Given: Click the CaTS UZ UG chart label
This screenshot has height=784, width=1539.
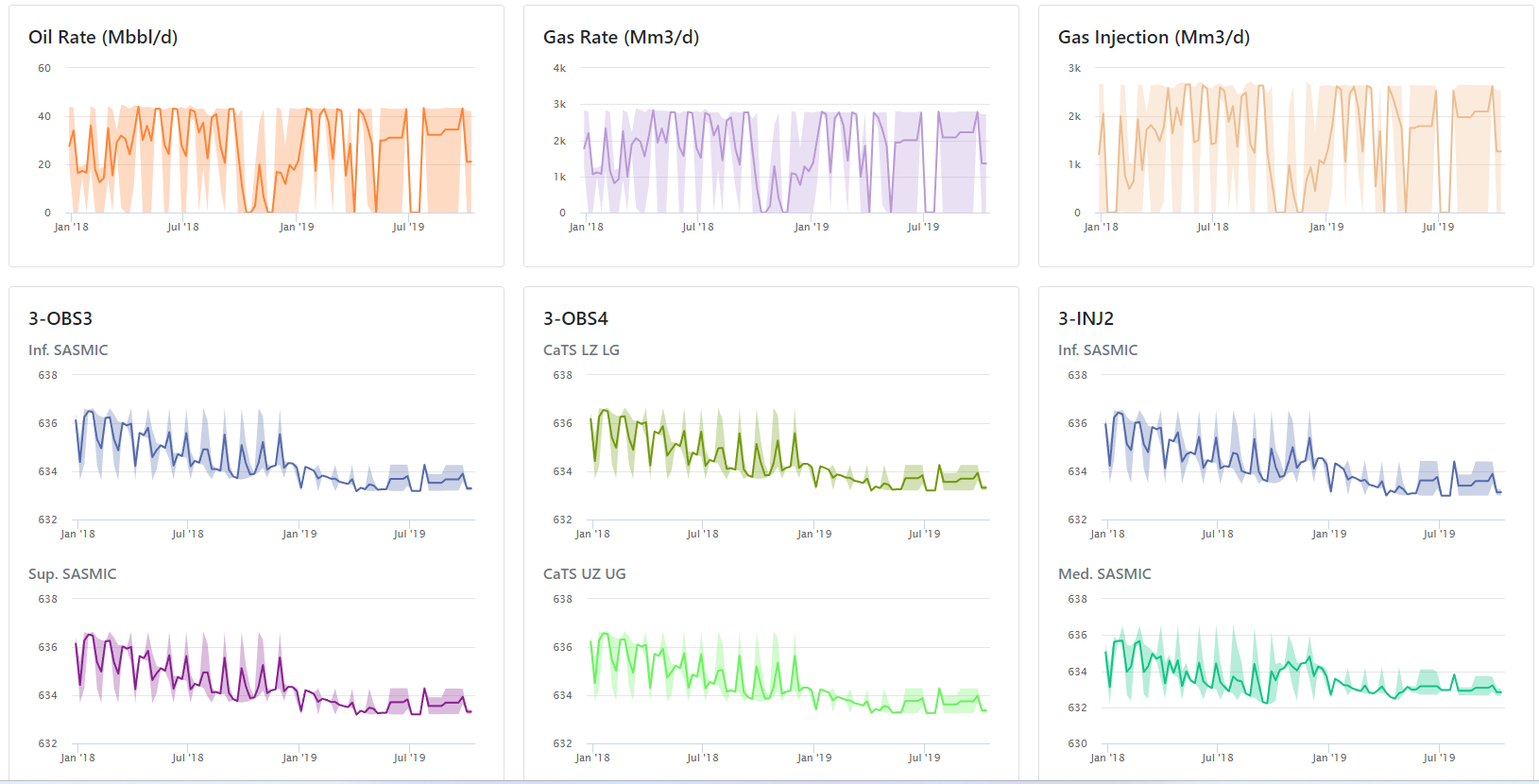Looking at the screenshot, I should pos(584,573).
